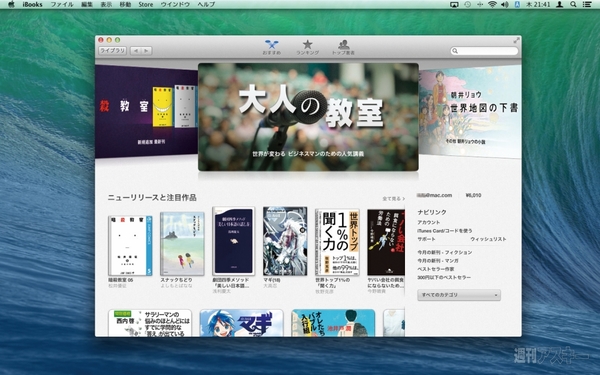The height and width of the screenshot is (375, 600).
Task: Open the 編集 menu
Action: coord(87,4)
